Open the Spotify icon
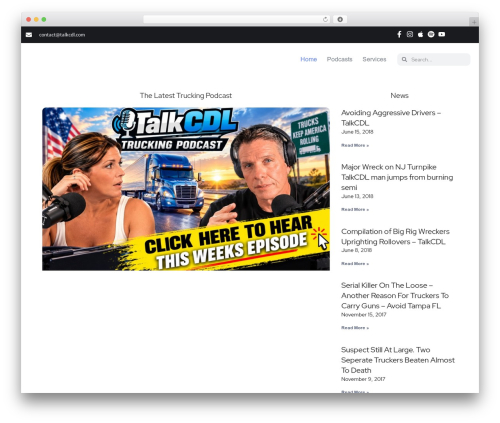The image size is (500, 423). [x=431, y=34]
